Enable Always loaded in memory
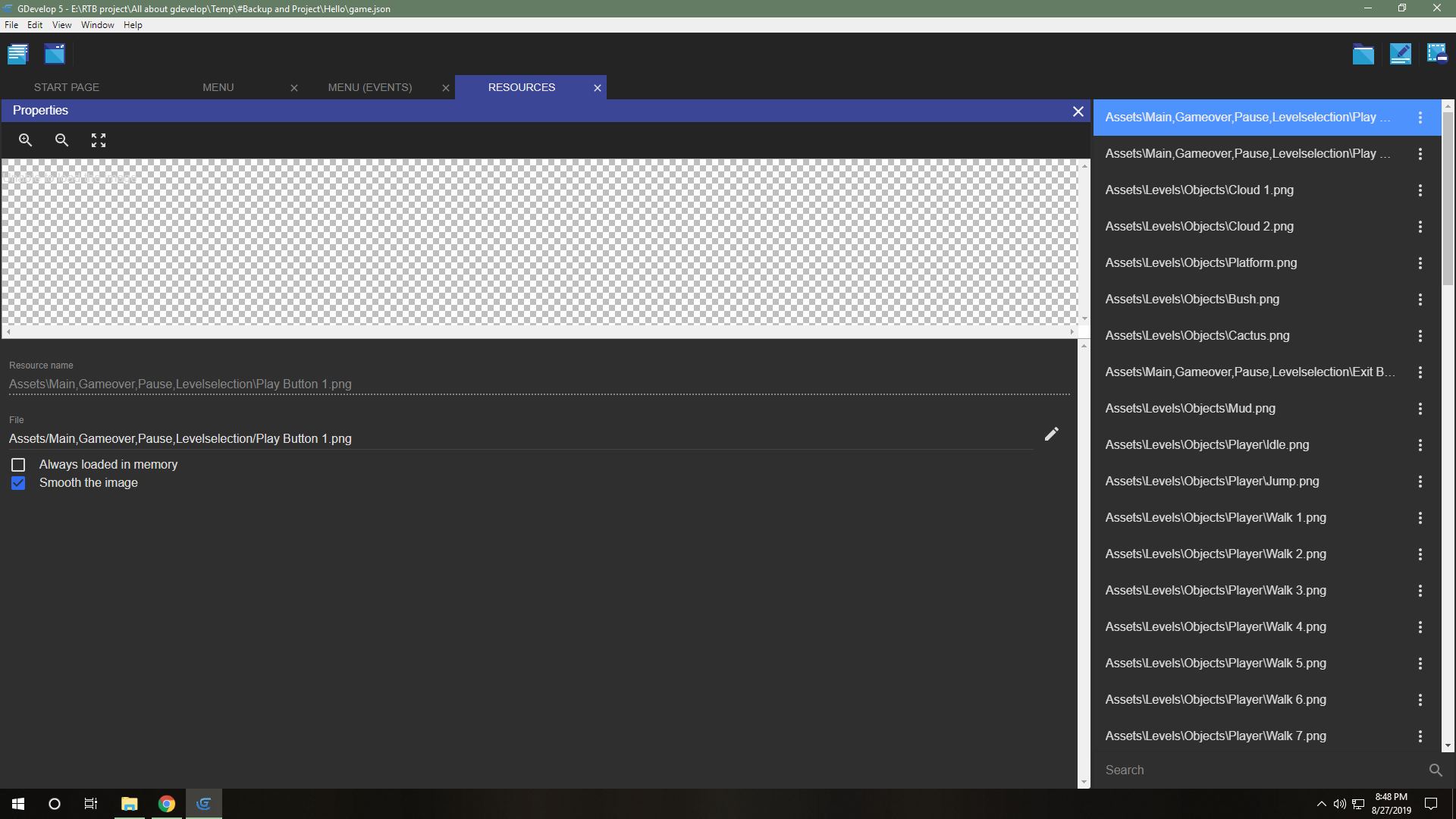This screenshot has height=819, width=1456. click(x=18, y=465)
